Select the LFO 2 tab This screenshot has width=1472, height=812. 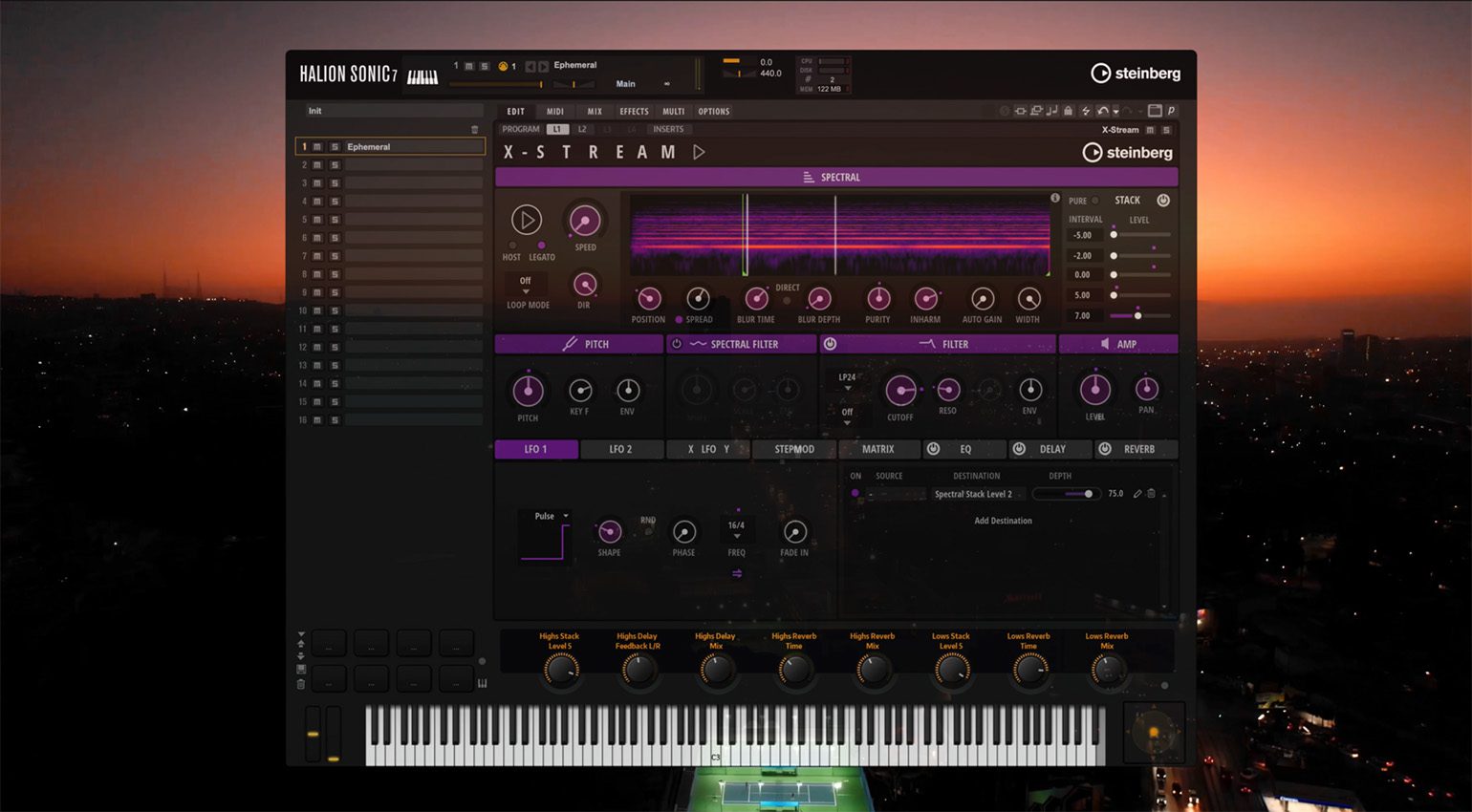[621, 449]
